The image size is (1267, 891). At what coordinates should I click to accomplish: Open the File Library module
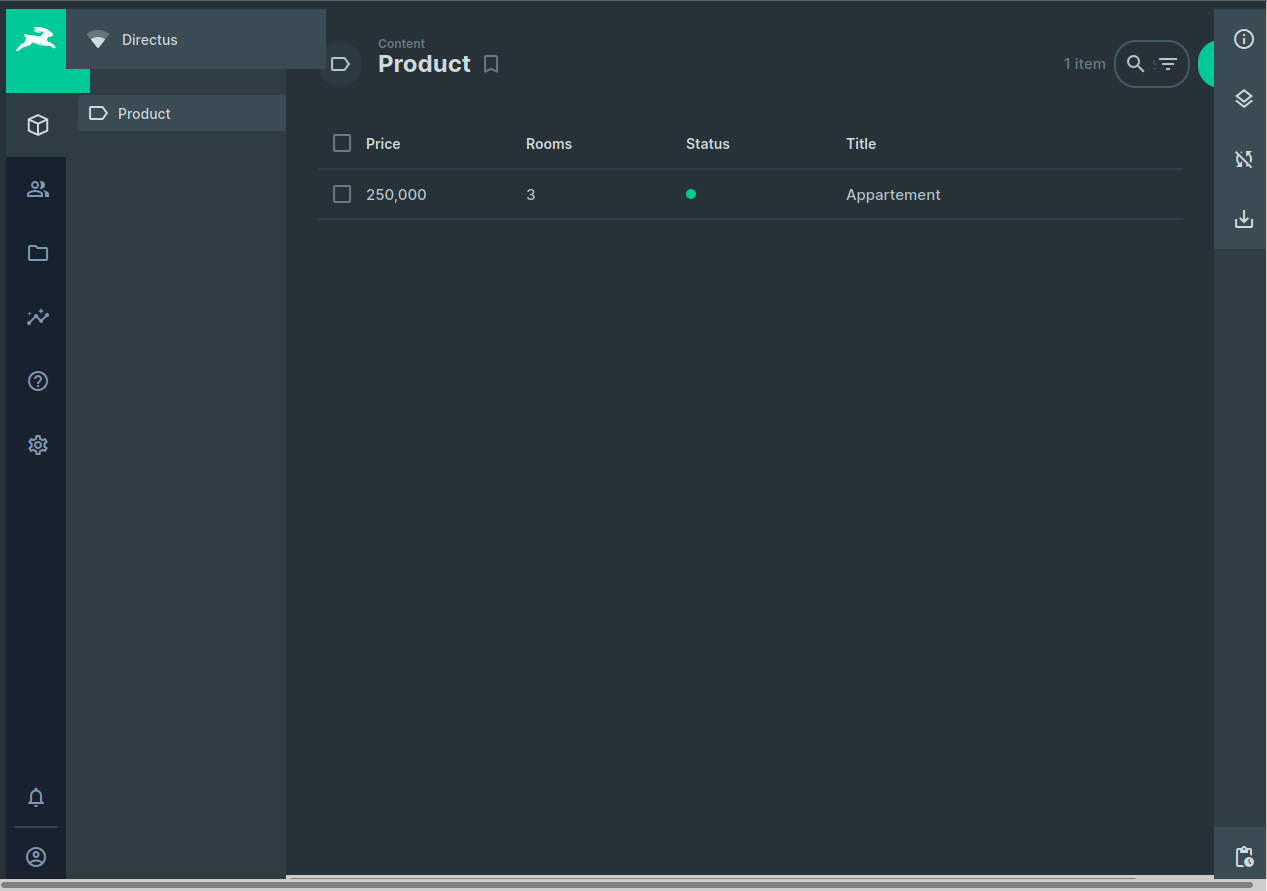37,253
